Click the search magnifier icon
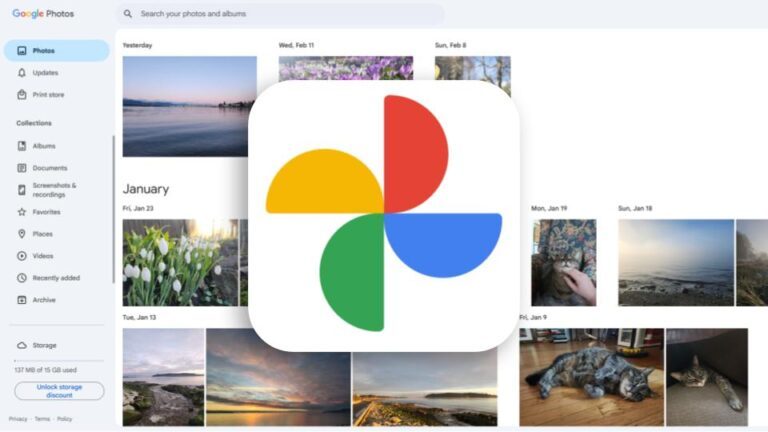The height and width of the screenshot is (432, 768). click(x=128, y=14)
